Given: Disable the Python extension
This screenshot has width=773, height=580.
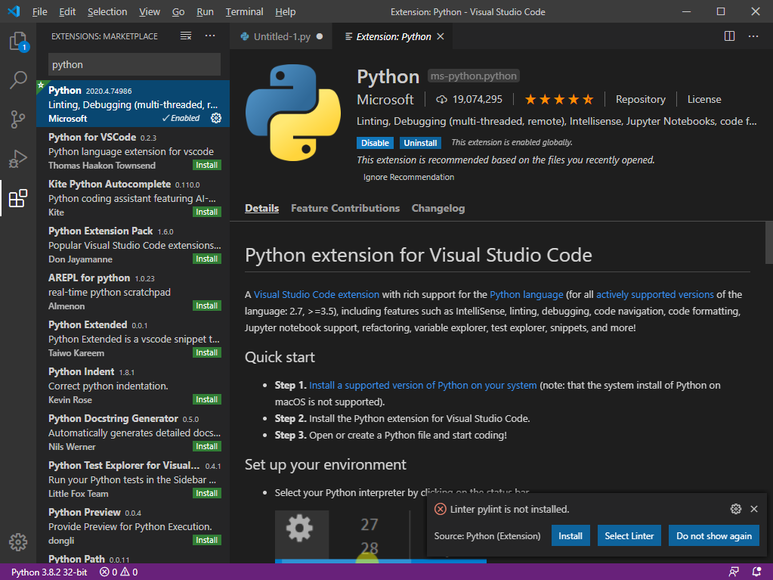Looking at the screenshot, I should [375, 143].
